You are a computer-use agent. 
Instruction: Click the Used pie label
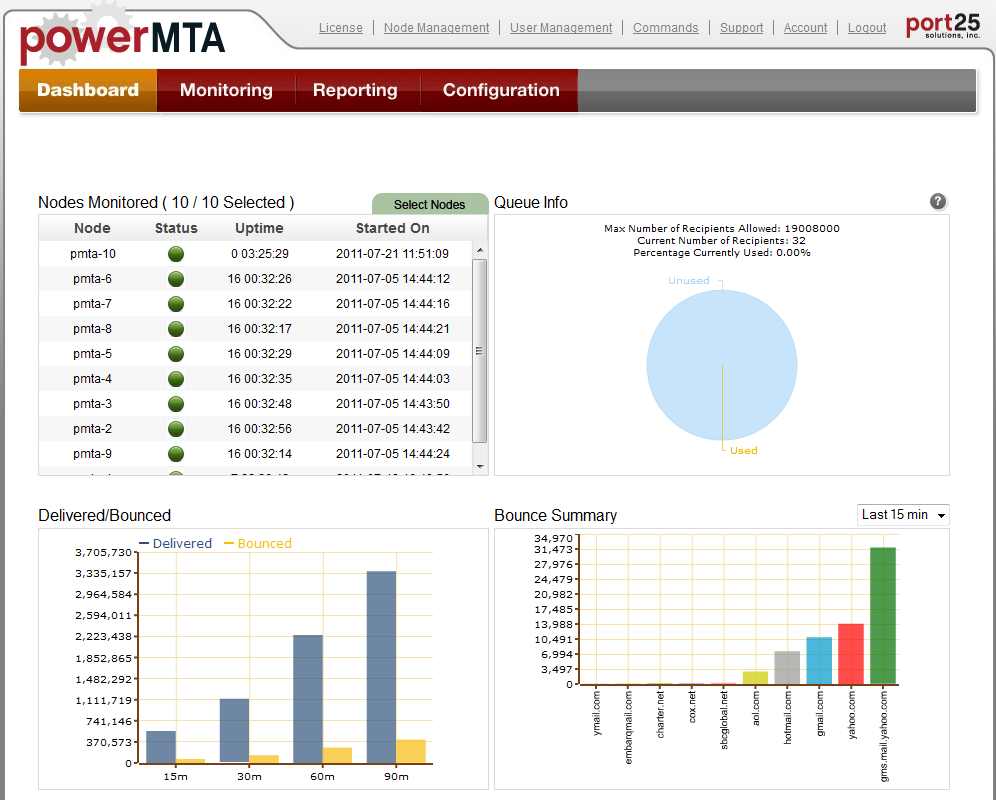(x=743, y=451)
